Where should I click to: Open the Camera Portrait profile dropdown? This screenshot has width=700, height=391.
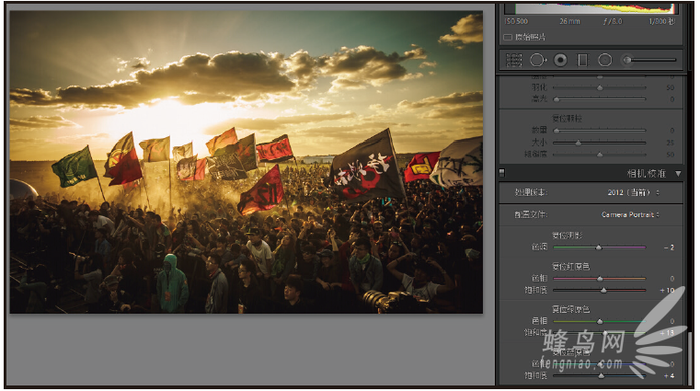630,215
